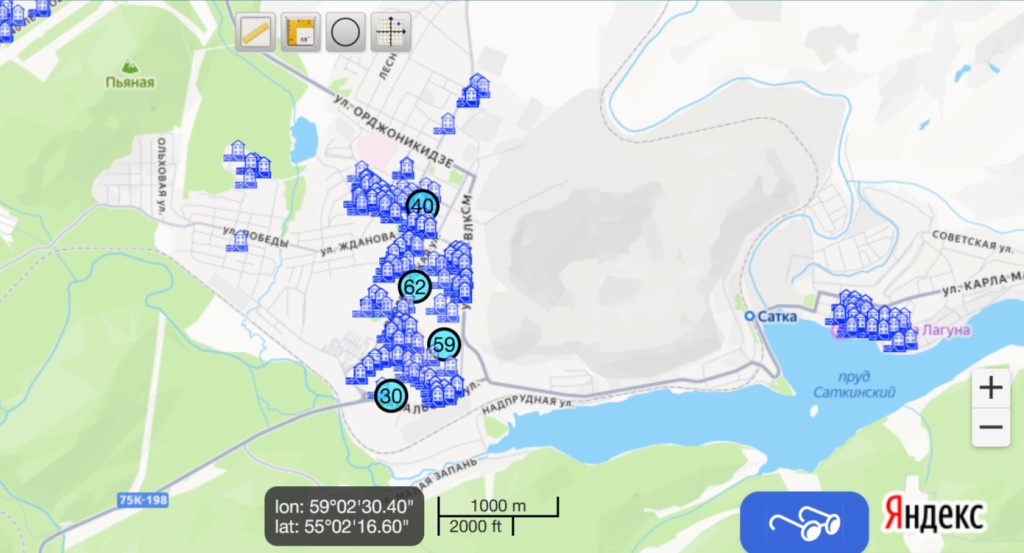Click the 1000 m scale bar
1024x553 pixels.
pyautogui.click(x=498, y=507)
